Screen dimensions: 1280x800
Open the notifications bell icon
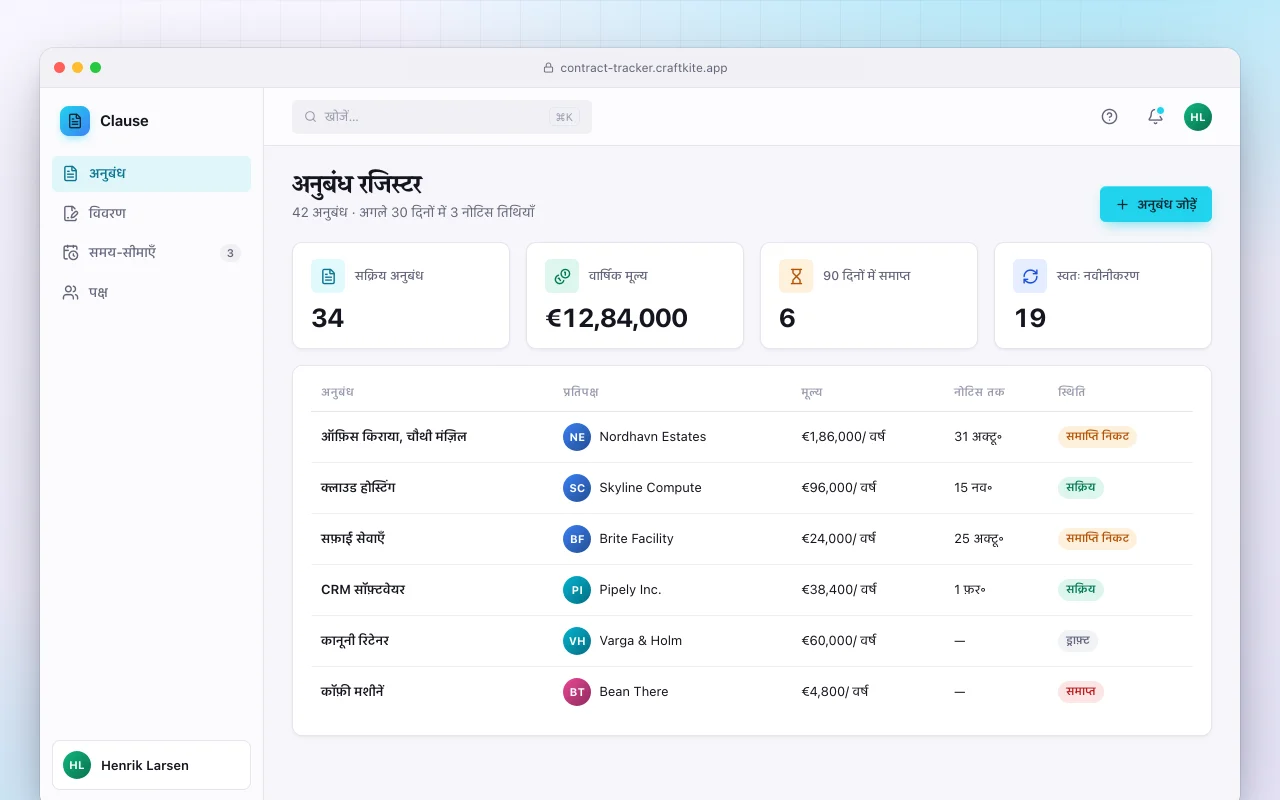pyautogui.click(x=1155, y=116)
